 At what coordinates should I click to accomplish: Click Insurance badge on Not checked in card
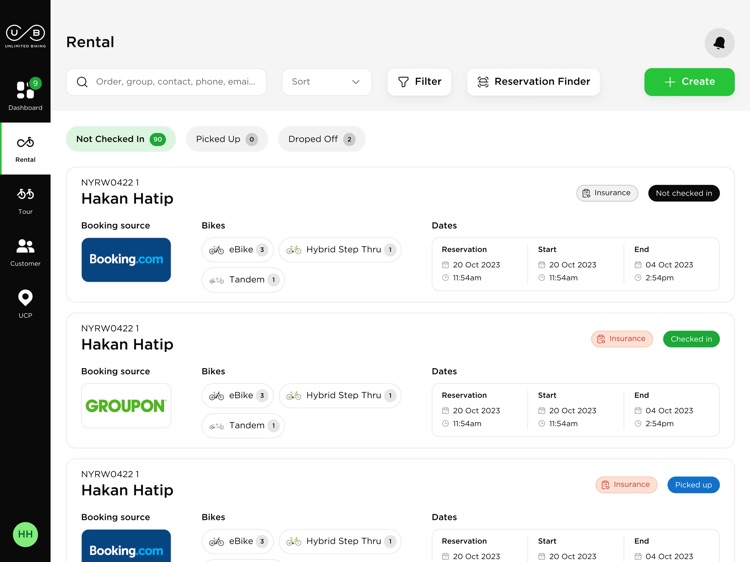607,193
